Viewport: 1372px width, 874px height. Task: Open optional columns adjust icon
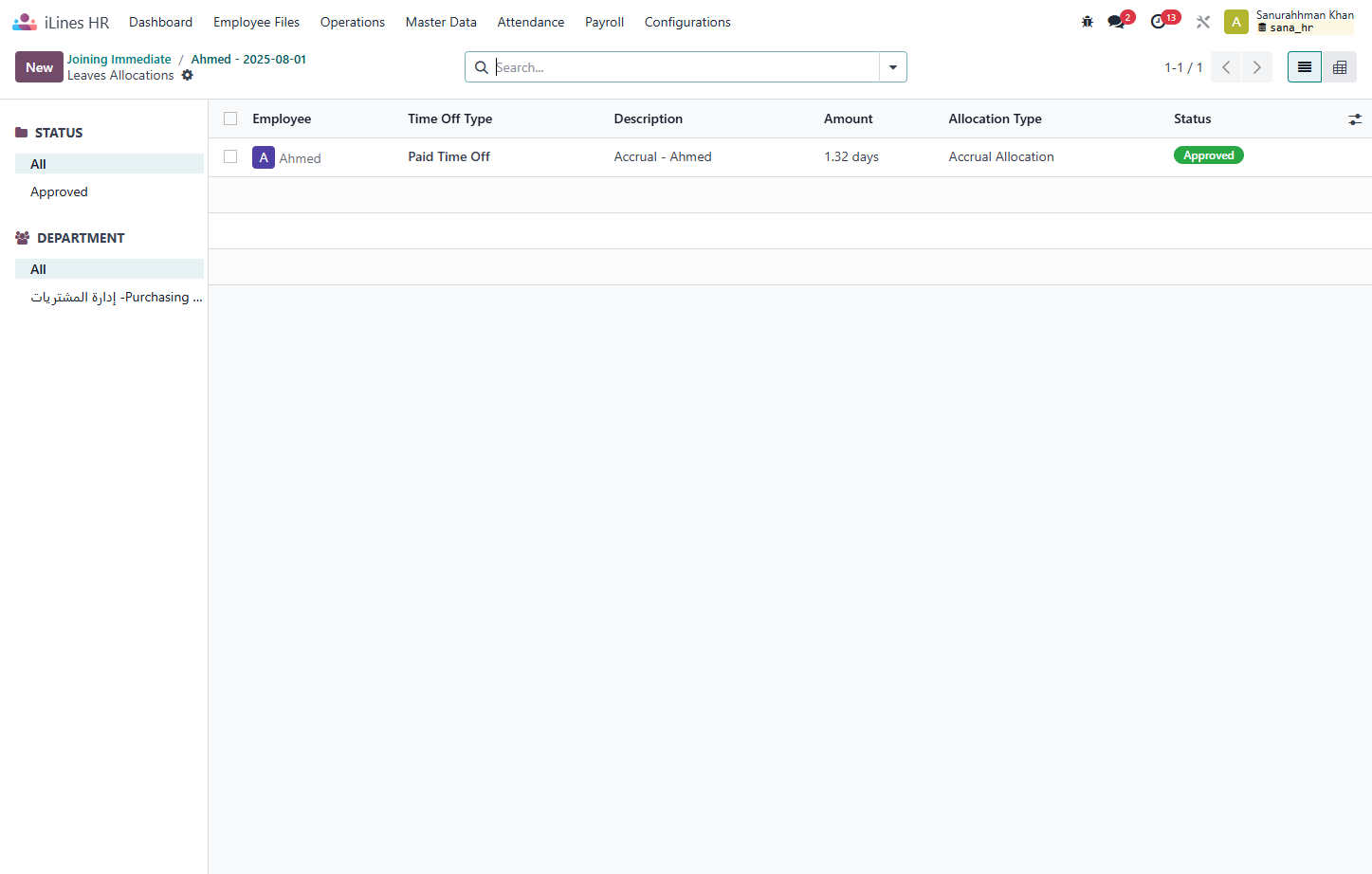pyautogui.click(x=1355, y=119)
